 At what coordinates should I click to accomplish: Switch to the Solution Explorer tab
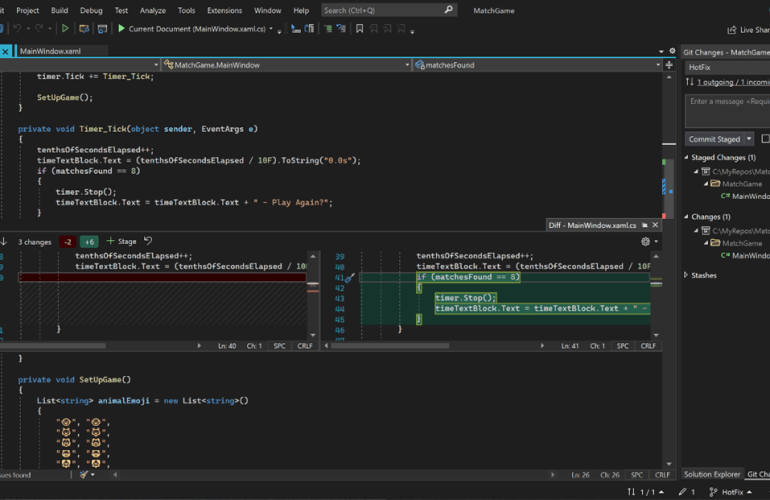(x=711, y=474)
